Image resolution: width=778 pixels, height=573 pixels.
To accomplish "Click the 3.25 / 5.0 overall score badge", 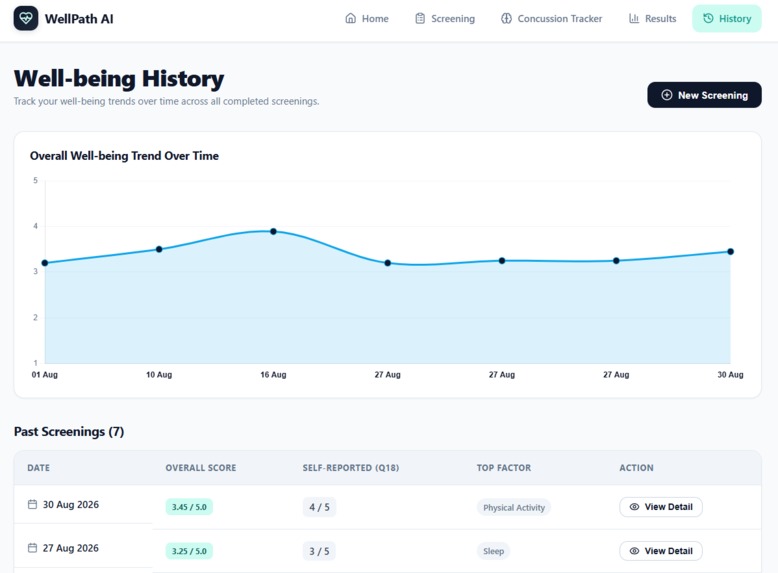I will coord(189,551).
